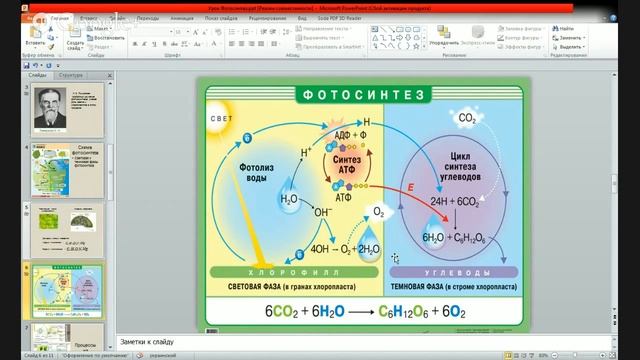Screen dimensions: 640x360
Task: Open the line spacing dropdown
Action: coord(286,32)
